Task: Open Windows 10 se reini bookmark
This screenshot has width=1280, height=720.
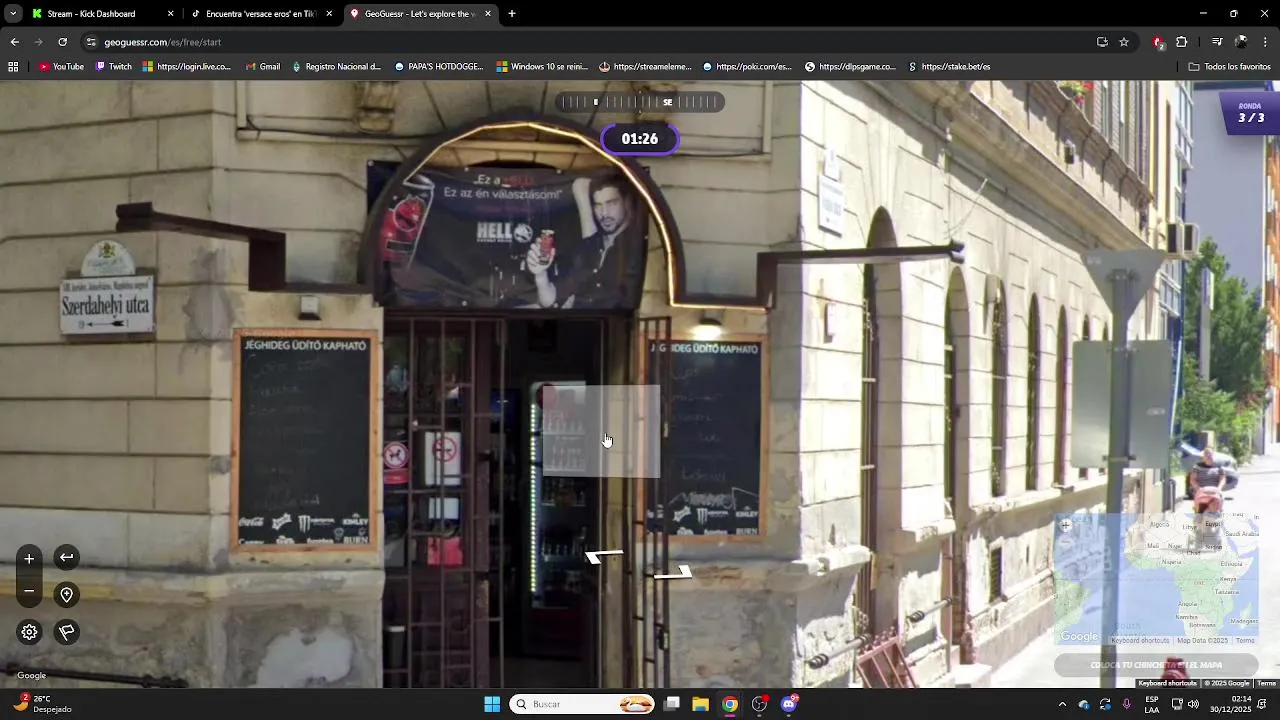Action: point(542,67)
